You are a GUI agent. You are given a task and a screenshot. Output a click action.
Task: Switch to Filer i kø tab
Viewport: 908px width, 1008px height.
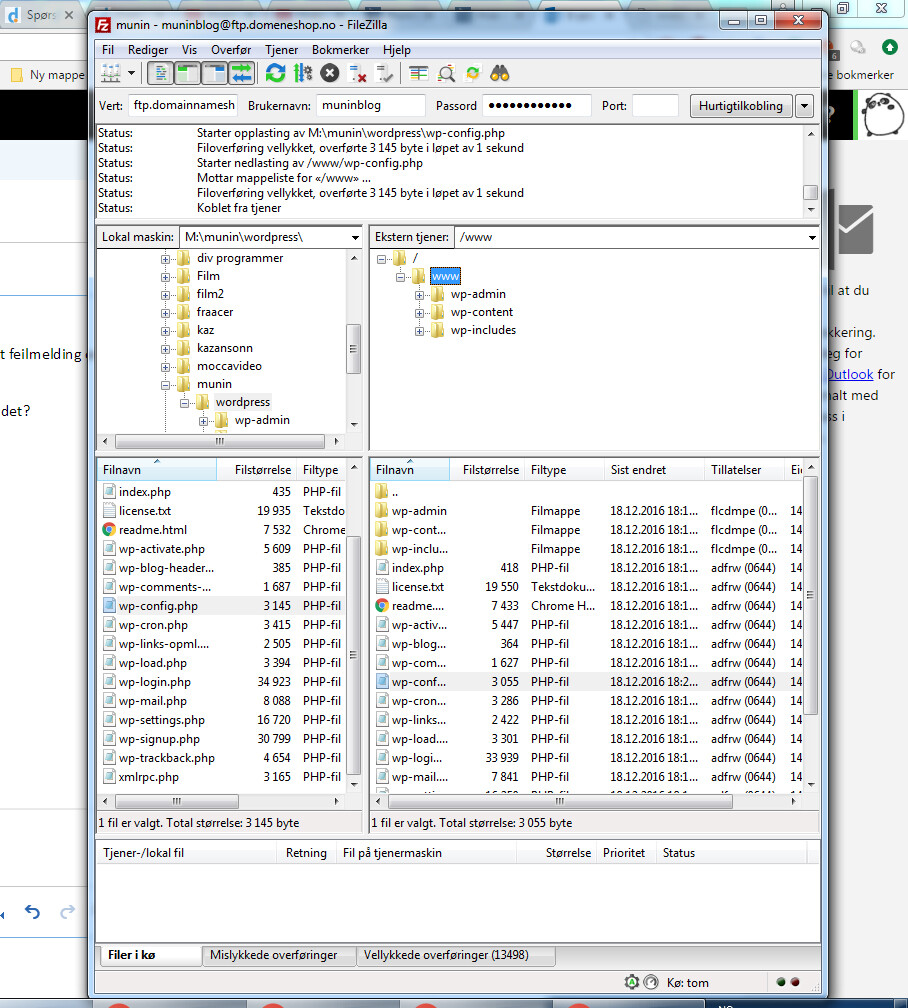(x=149, y=955)
